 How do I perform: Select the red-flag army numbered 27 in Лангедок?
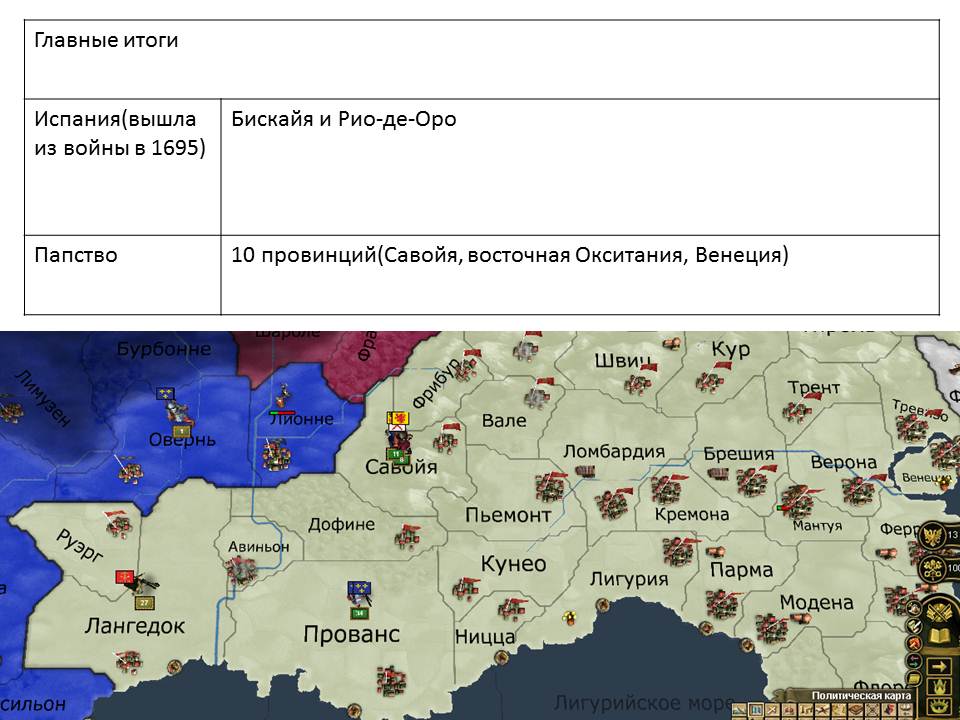click(x=137, y=589)
